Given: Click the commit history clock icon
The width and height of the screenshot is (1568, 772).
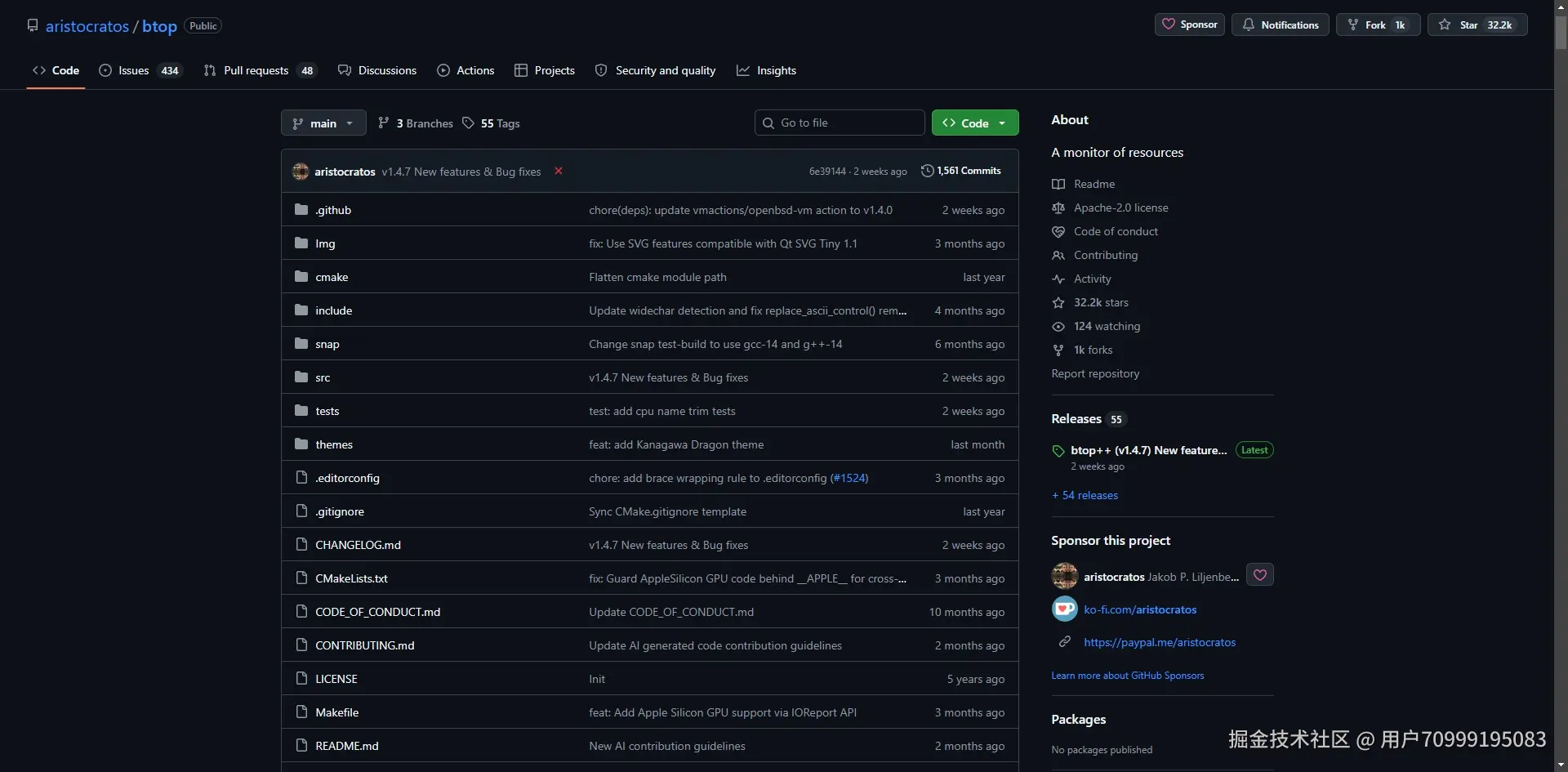Looking at the screenshot, I should coord(927,171).
